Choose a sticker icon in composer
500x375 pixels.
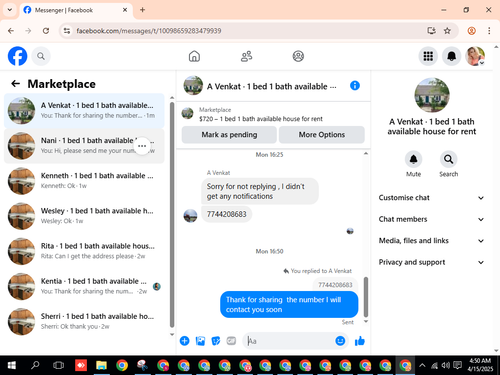click(216, 341)
